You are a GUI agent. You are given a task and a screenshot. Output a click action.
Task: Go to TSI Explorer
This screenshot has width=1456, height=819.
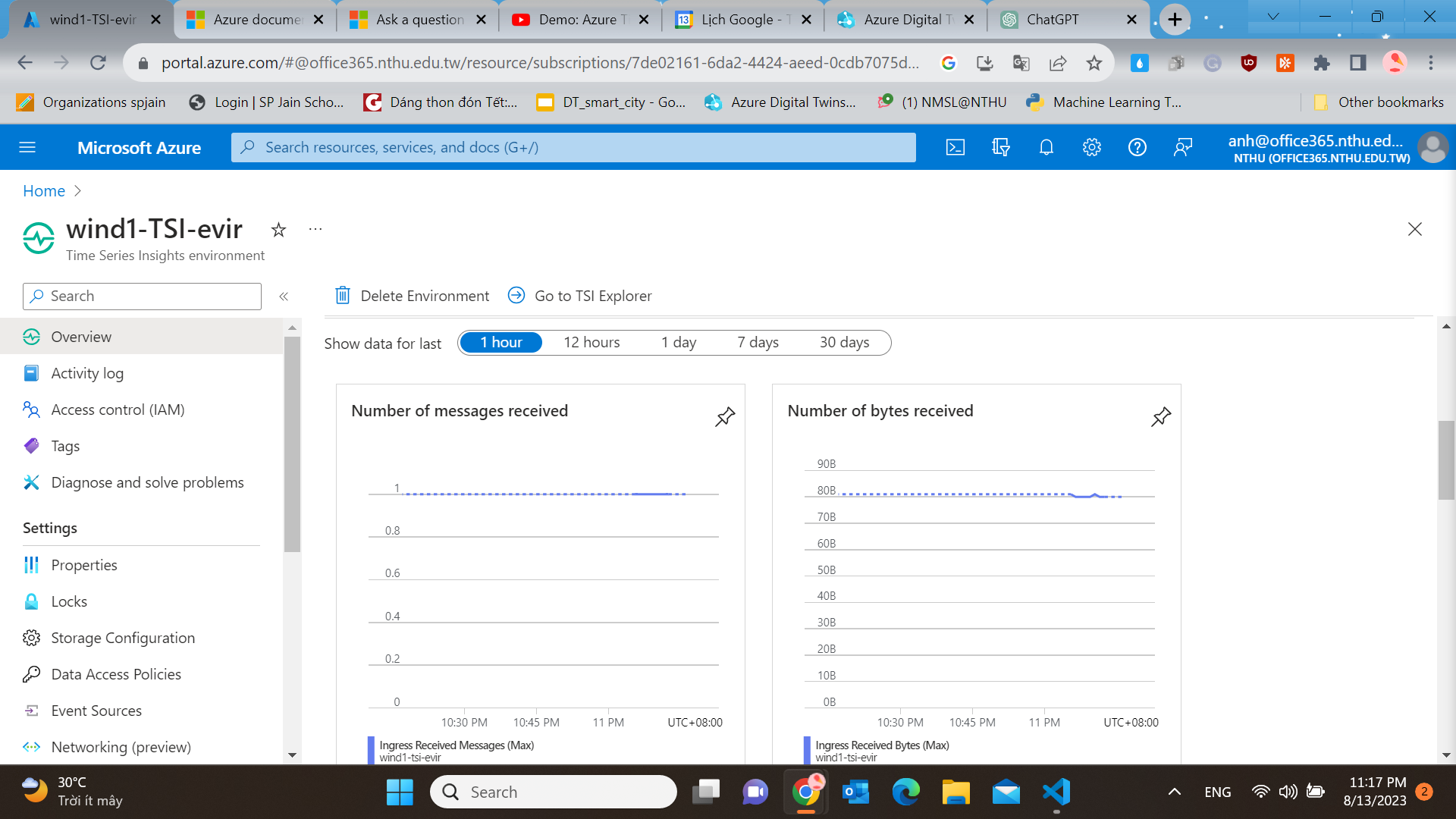(x=580, y=296)
